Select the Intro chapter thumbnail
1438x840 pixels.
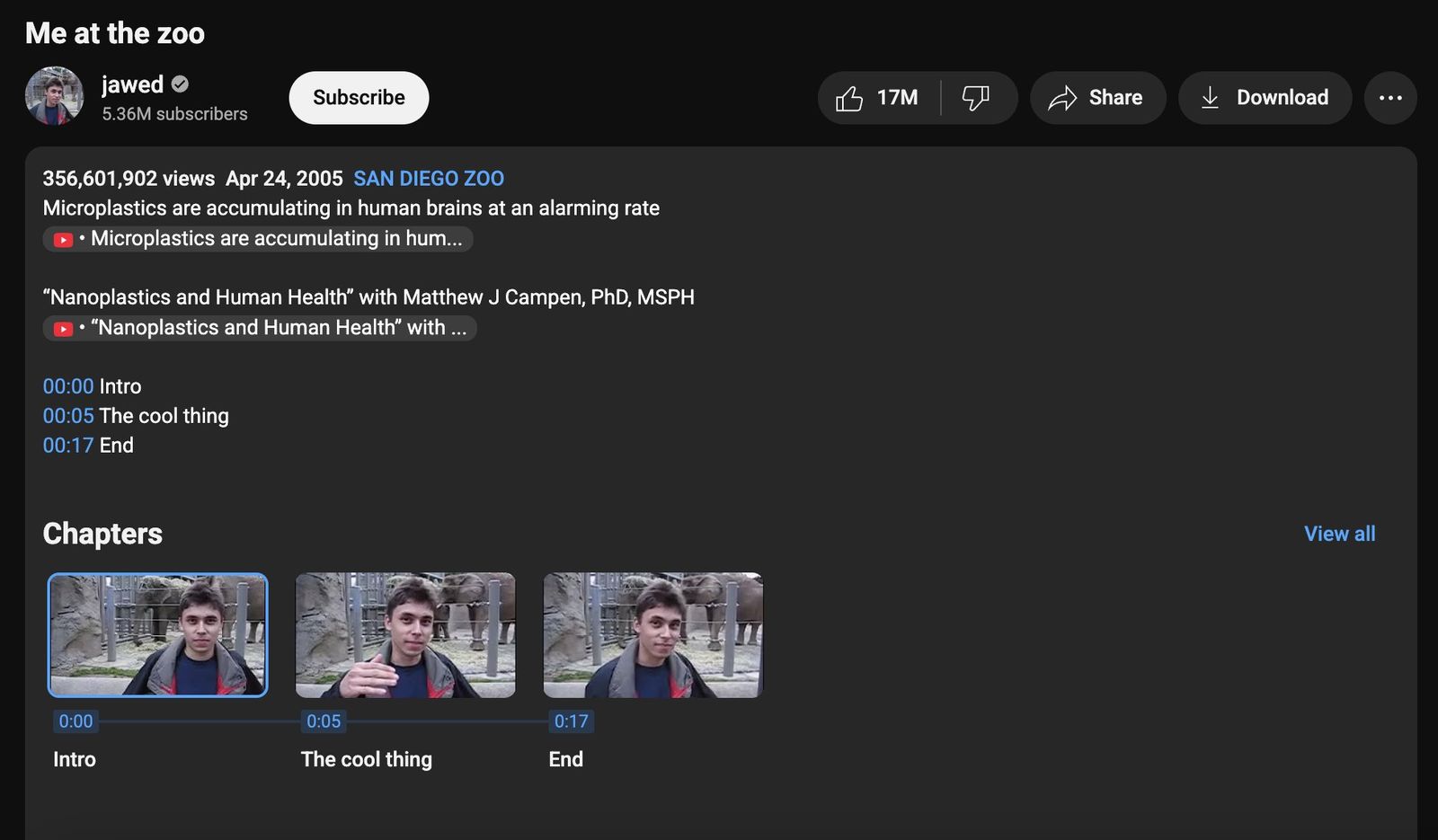[158, 635]
